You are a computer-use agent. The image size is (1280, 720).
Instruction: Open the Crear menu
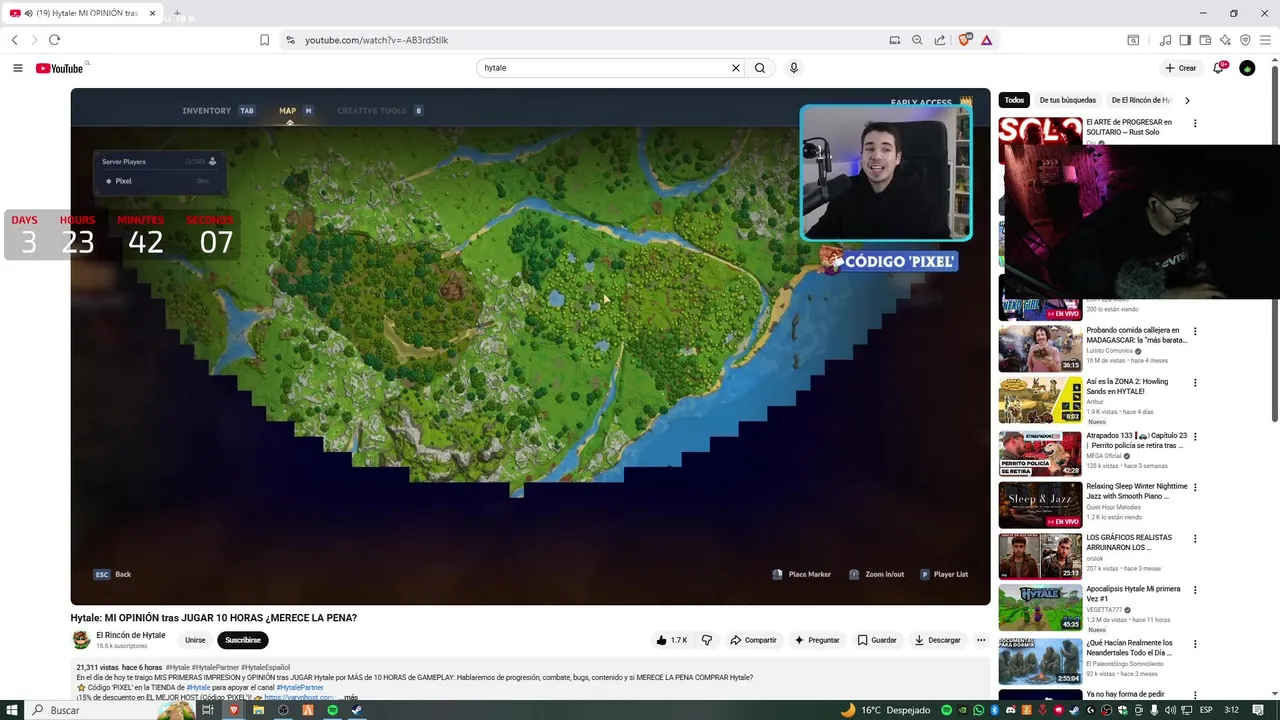point(1181,68)
